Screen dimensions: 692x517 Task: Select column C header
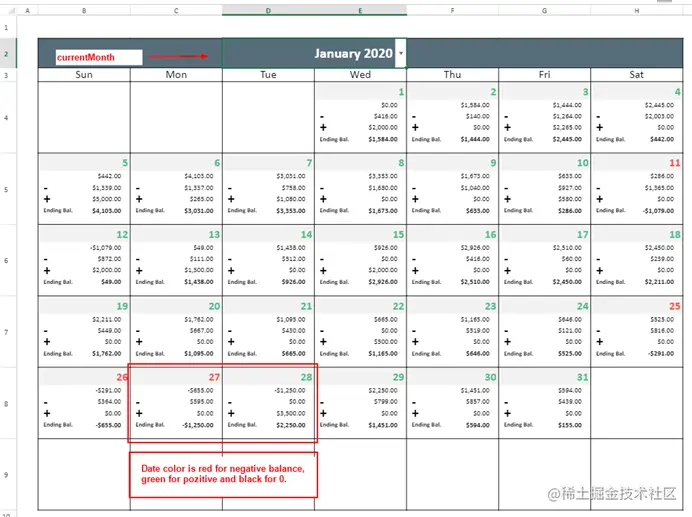tap(176, 11)
